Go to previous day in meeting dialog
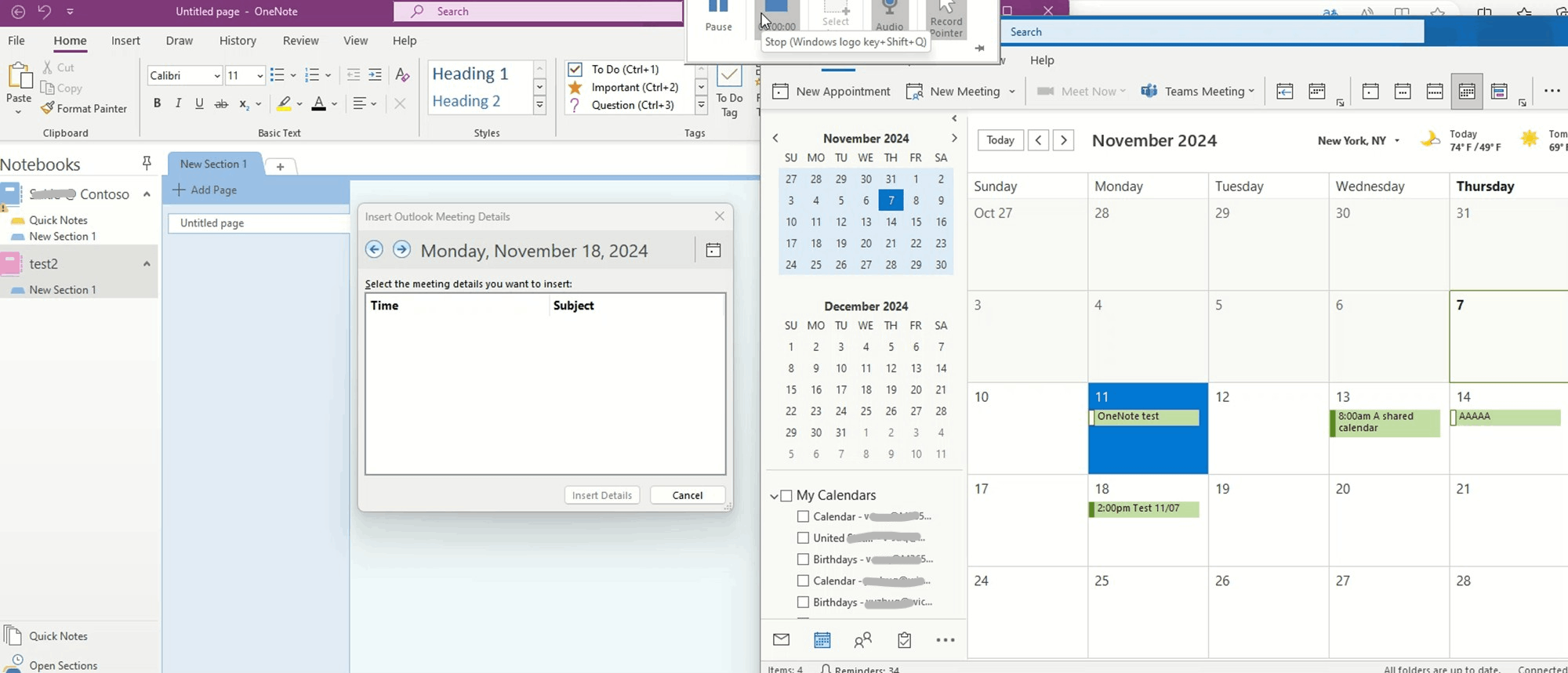Viewport: 1568px width, 673px height. [374, 249]
